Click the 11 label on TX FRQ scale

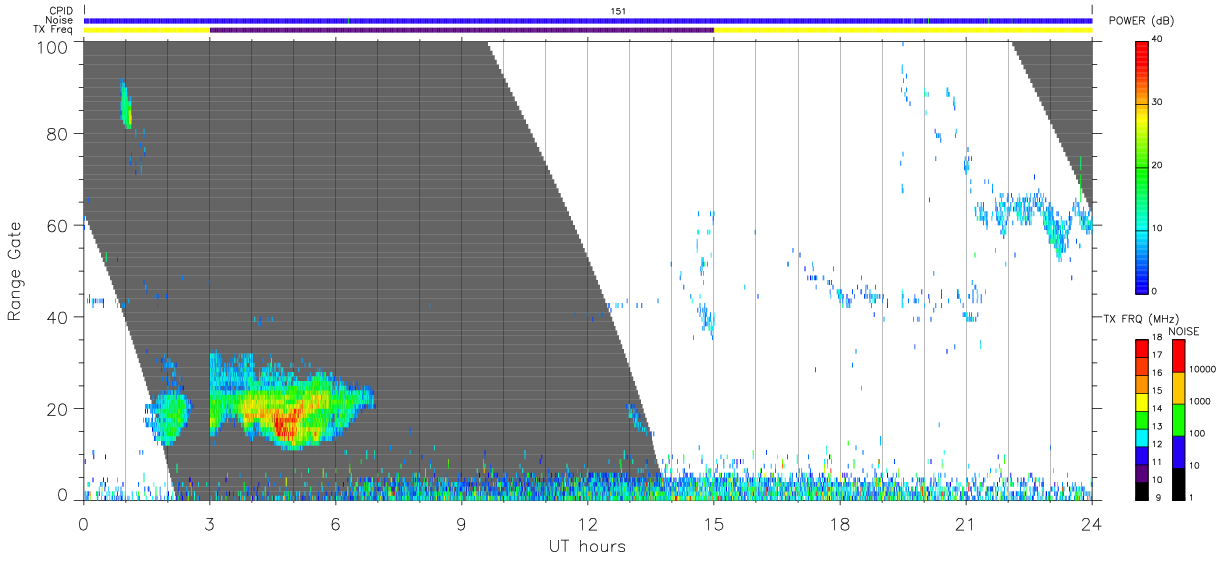[1157, 462]
